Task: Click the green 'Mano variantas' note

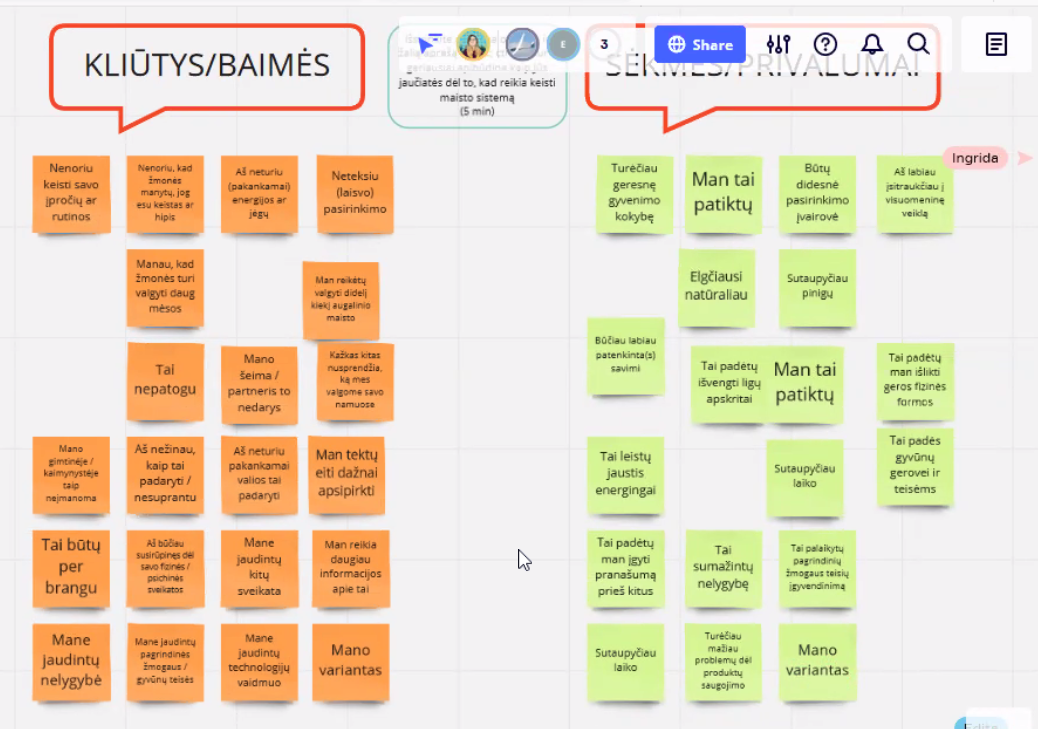Action: point(817,661)
